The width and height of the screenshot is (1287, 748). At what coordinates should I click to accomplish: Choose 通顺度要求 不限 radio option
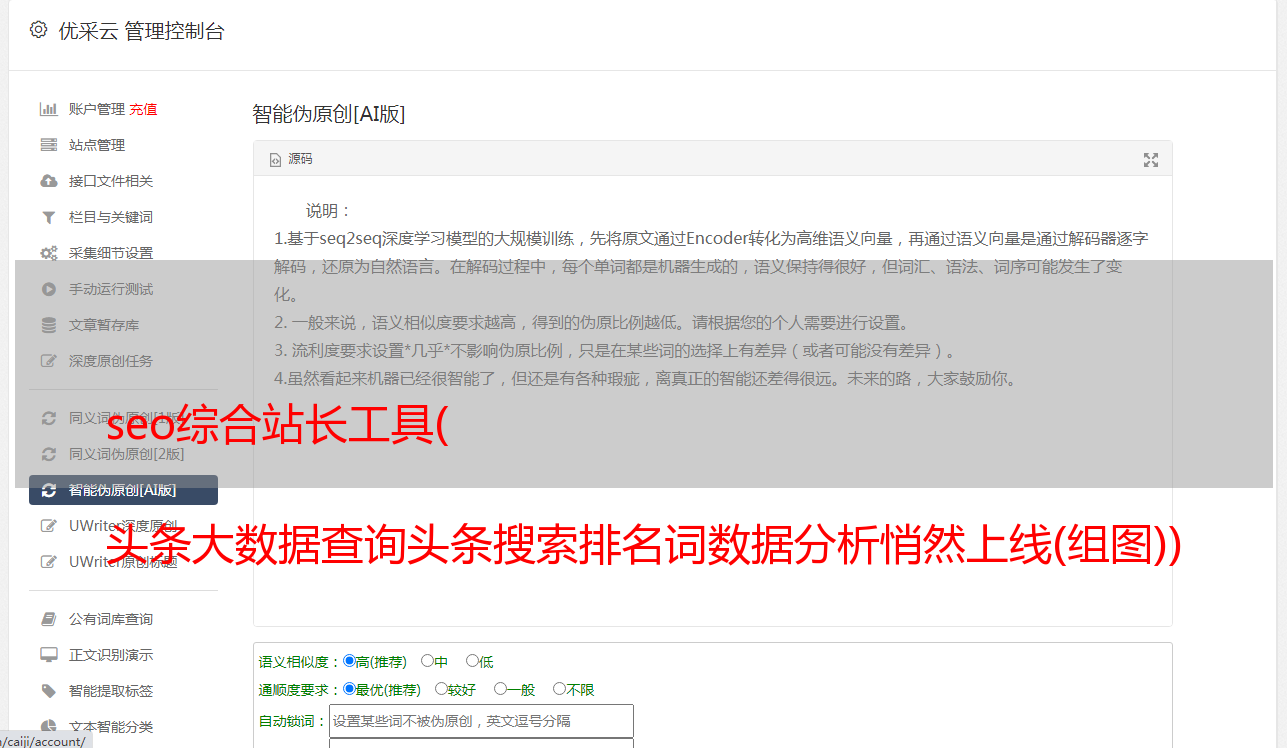(x=559, y=689)
